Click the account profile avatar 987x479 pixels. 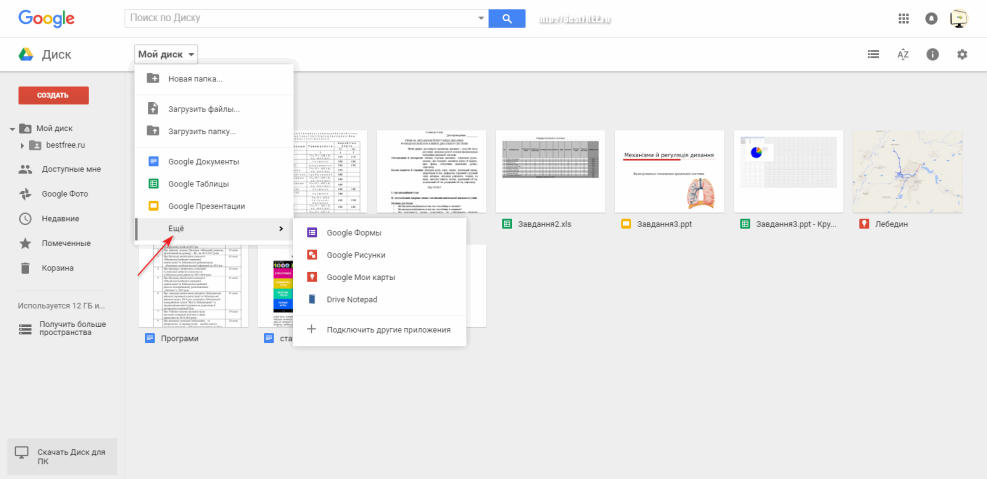(x=959, y=18)
